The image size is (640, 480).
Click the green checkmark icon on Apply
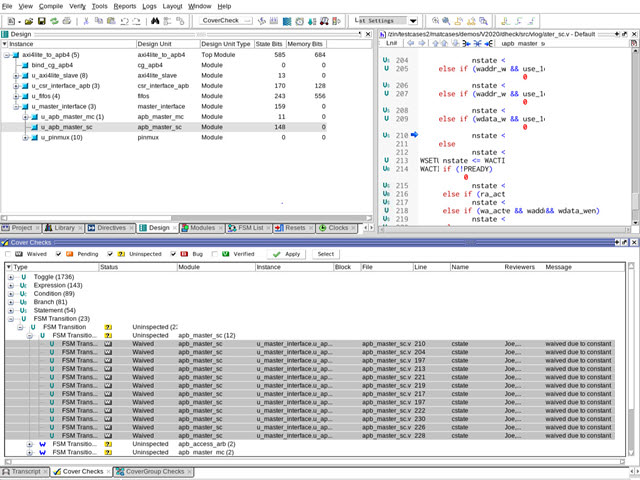point(277,254)
